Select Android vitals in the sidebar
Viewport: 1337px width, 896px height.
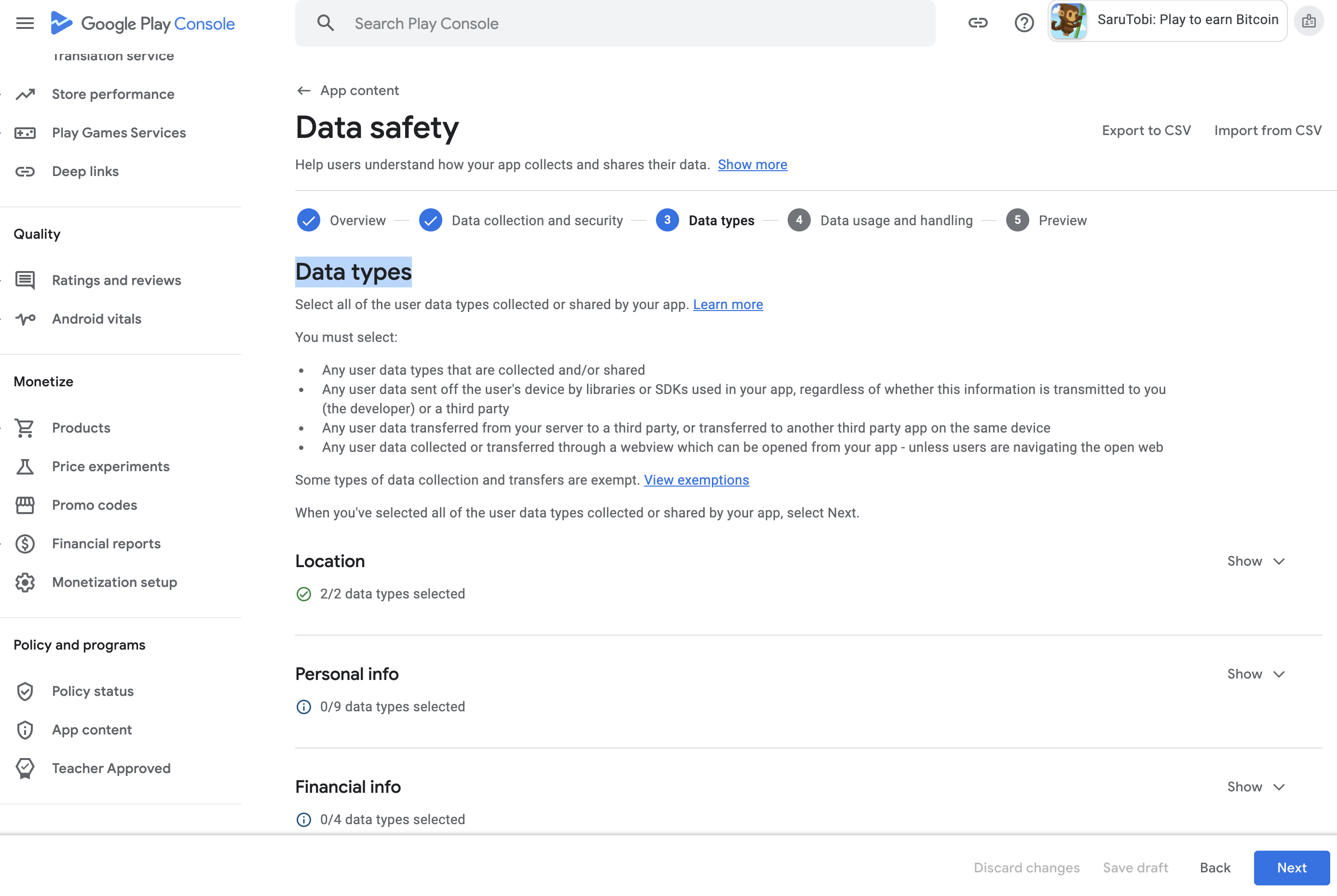point(96,319)
